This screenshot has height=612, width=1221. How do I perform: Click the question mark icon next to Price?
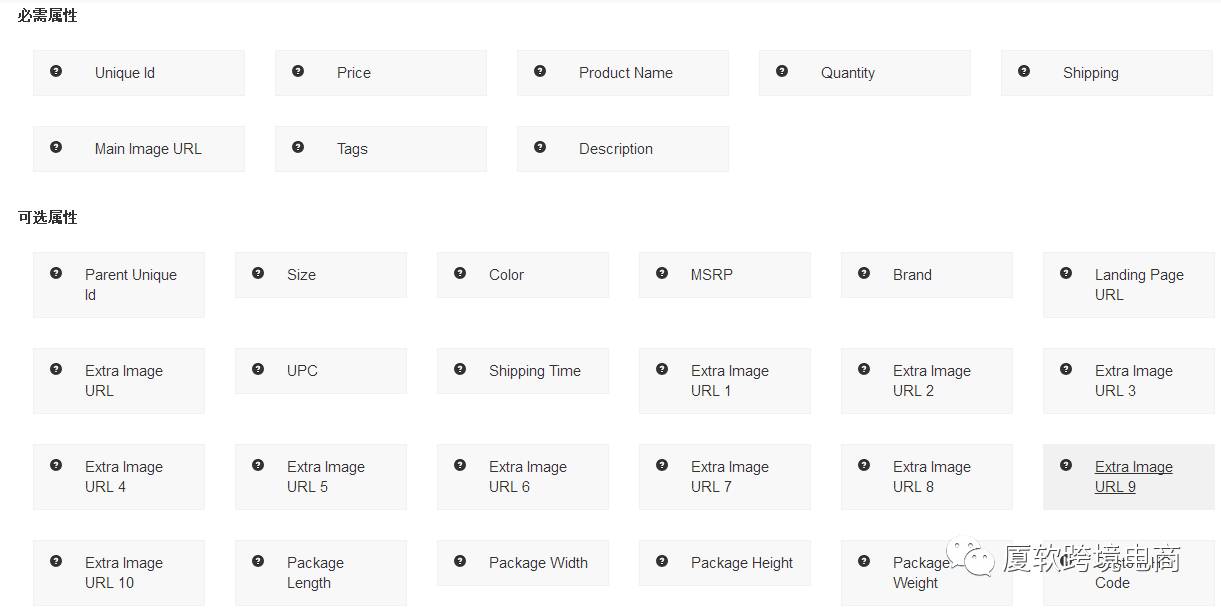point(298,71)
